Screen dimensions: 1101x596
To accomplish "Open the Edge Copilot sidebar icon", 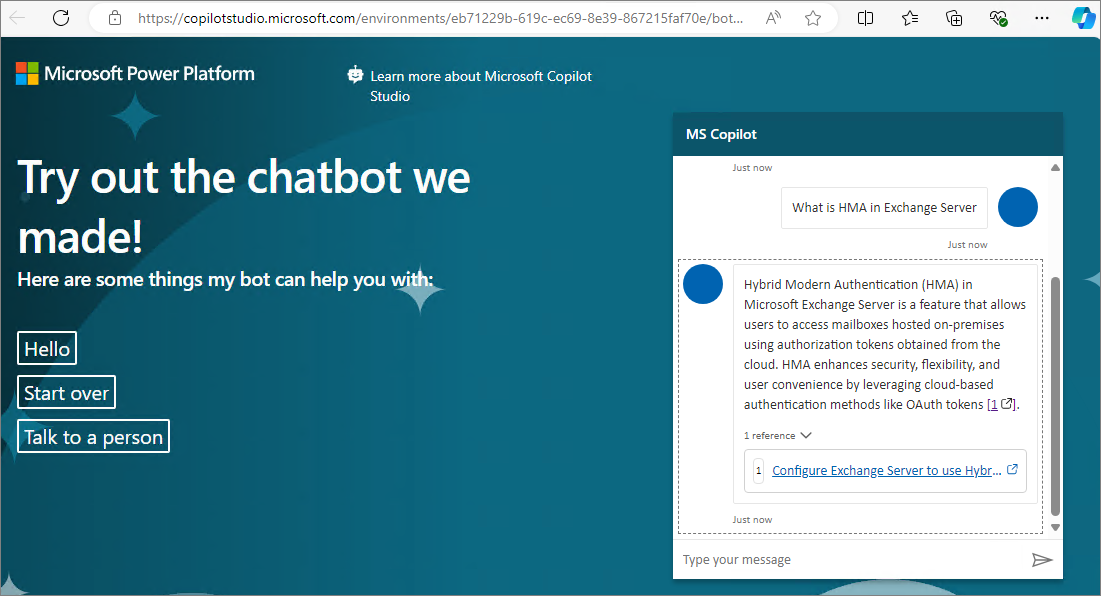I will pos(1083,18).
